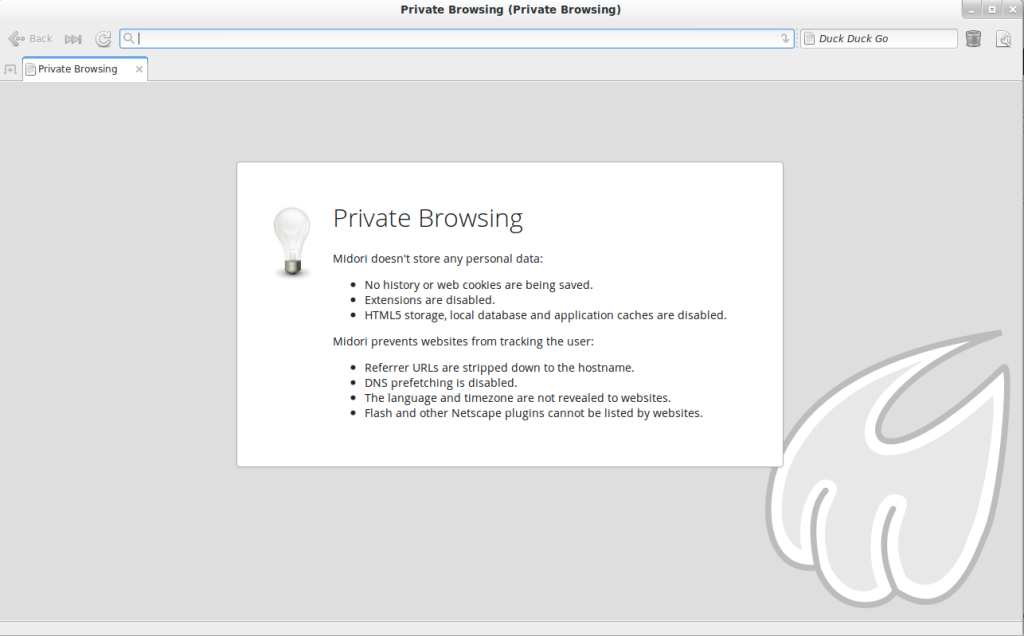Screen dimensions: 1024x636
Task: Click the next page skip-forward icon
Action: (x=73, y=39)
